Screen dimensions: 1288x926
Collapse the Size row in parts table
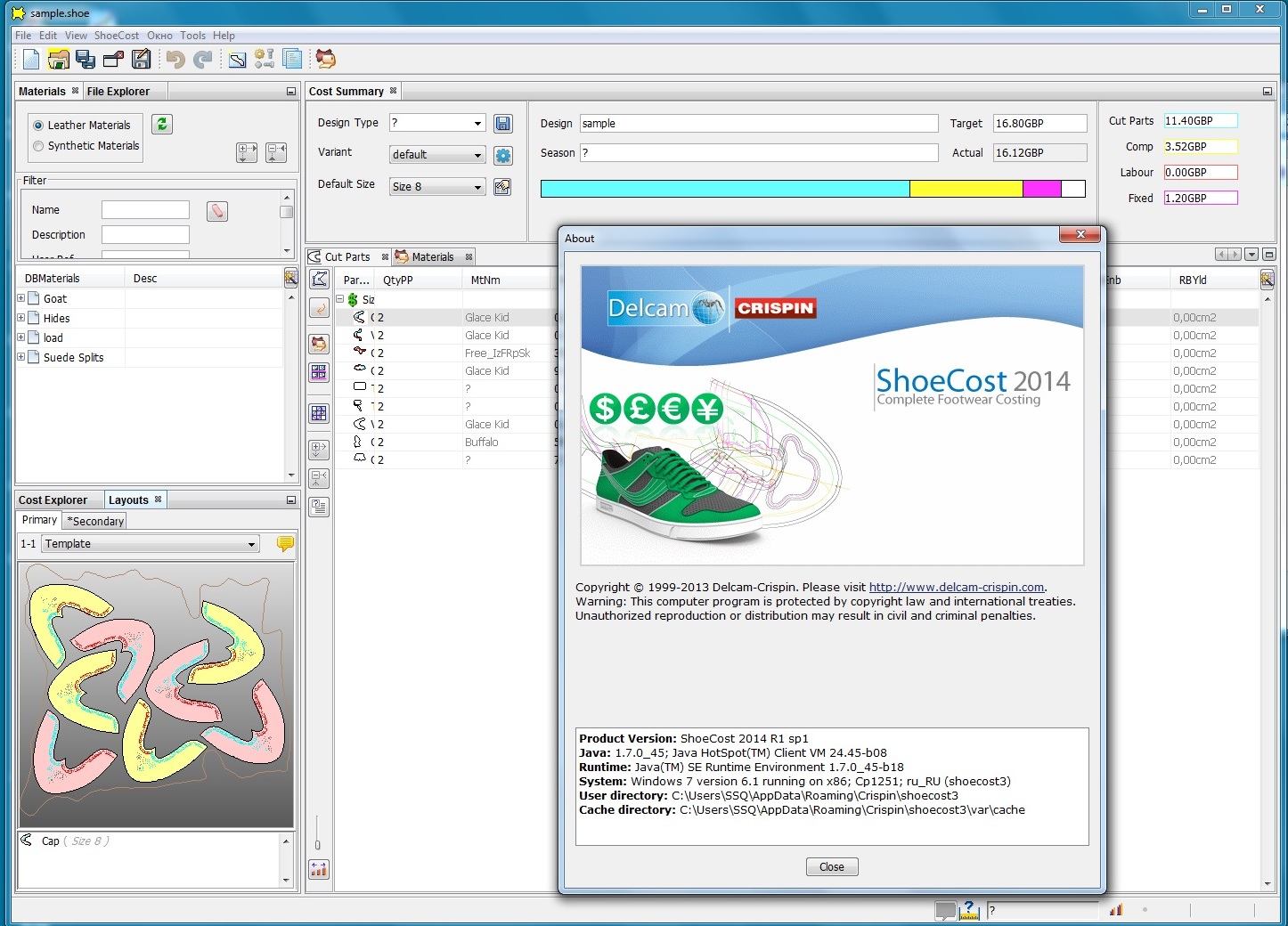click(x=340, y=299)
